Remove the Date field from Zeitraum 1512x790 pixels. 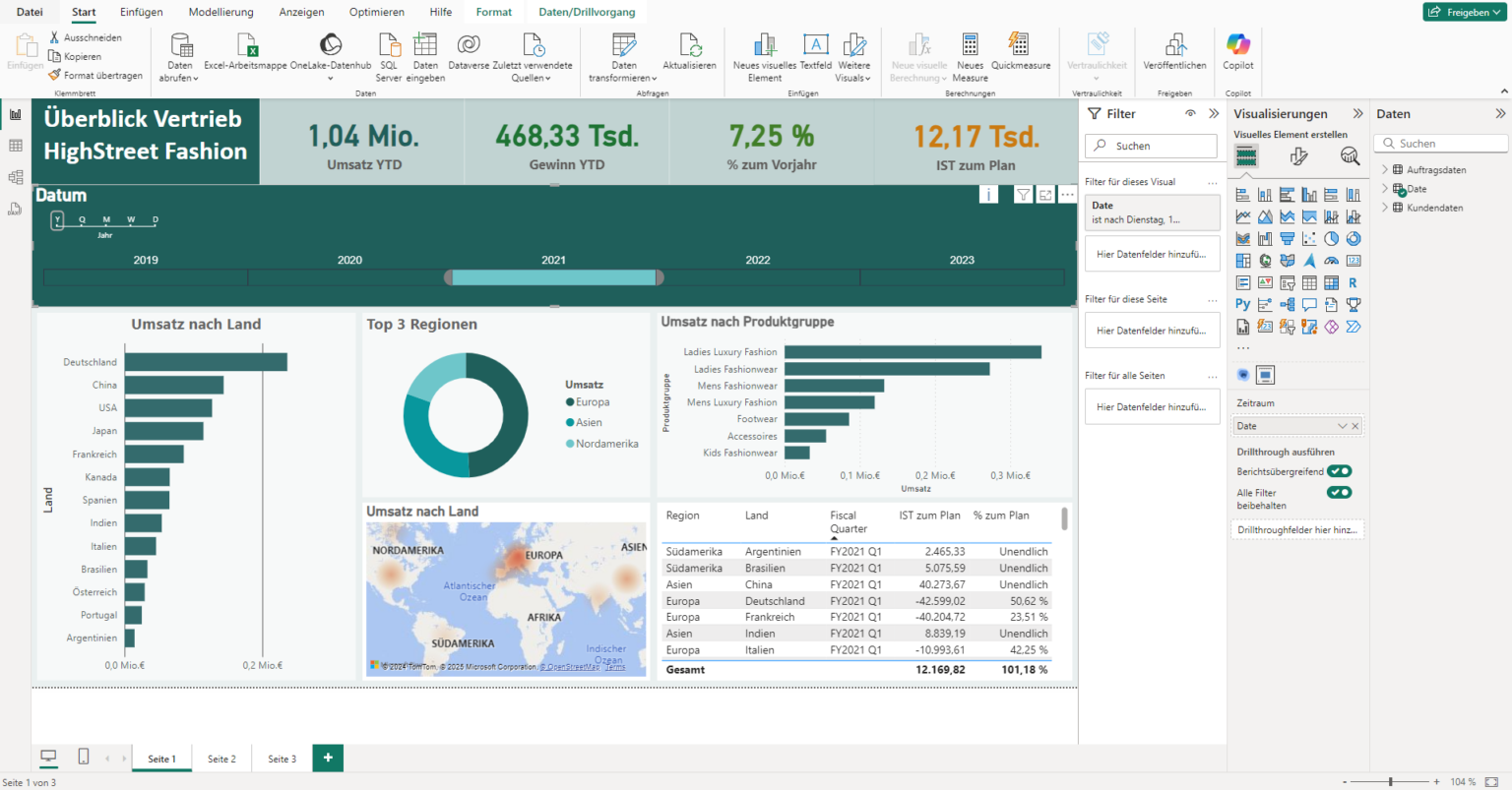[1355, 426]
